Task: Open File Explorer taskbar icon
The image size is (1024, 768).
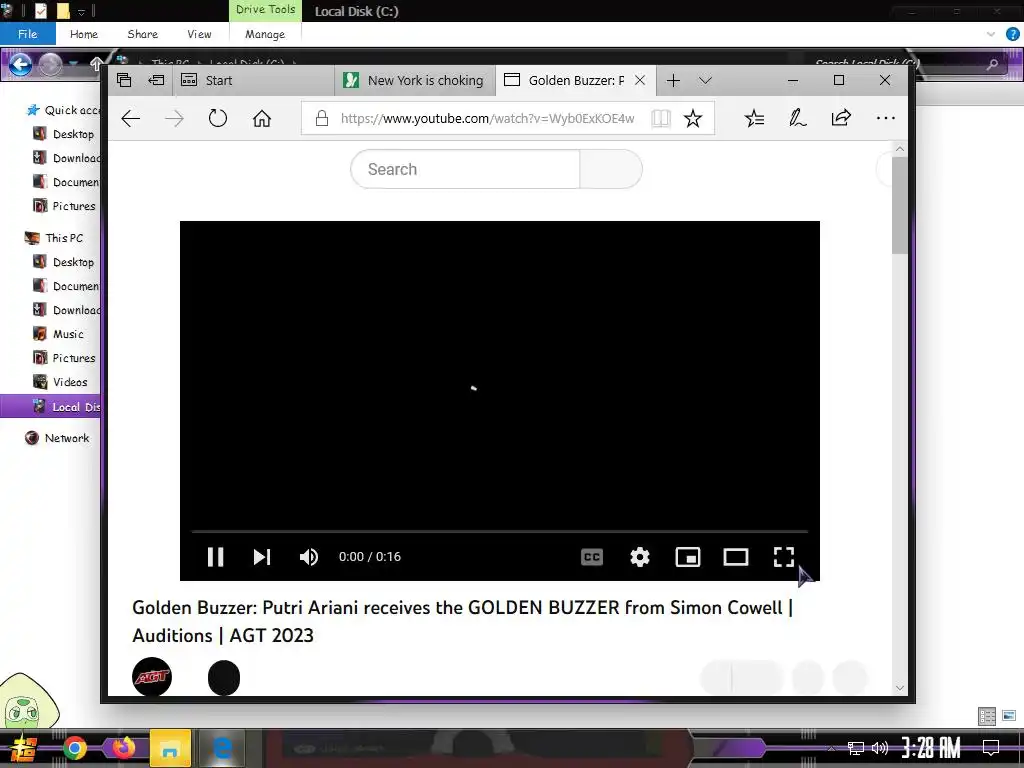Action: click(170, 748)
